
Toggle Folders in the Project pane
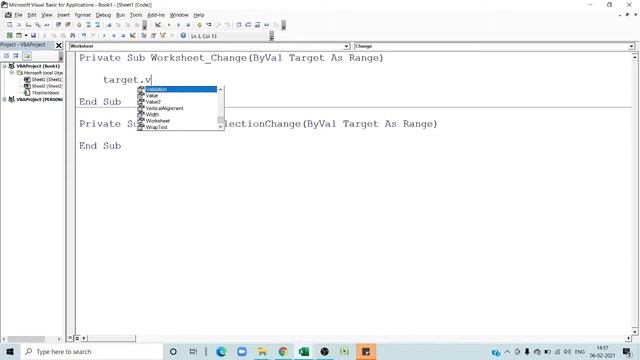tap(27, 56)
